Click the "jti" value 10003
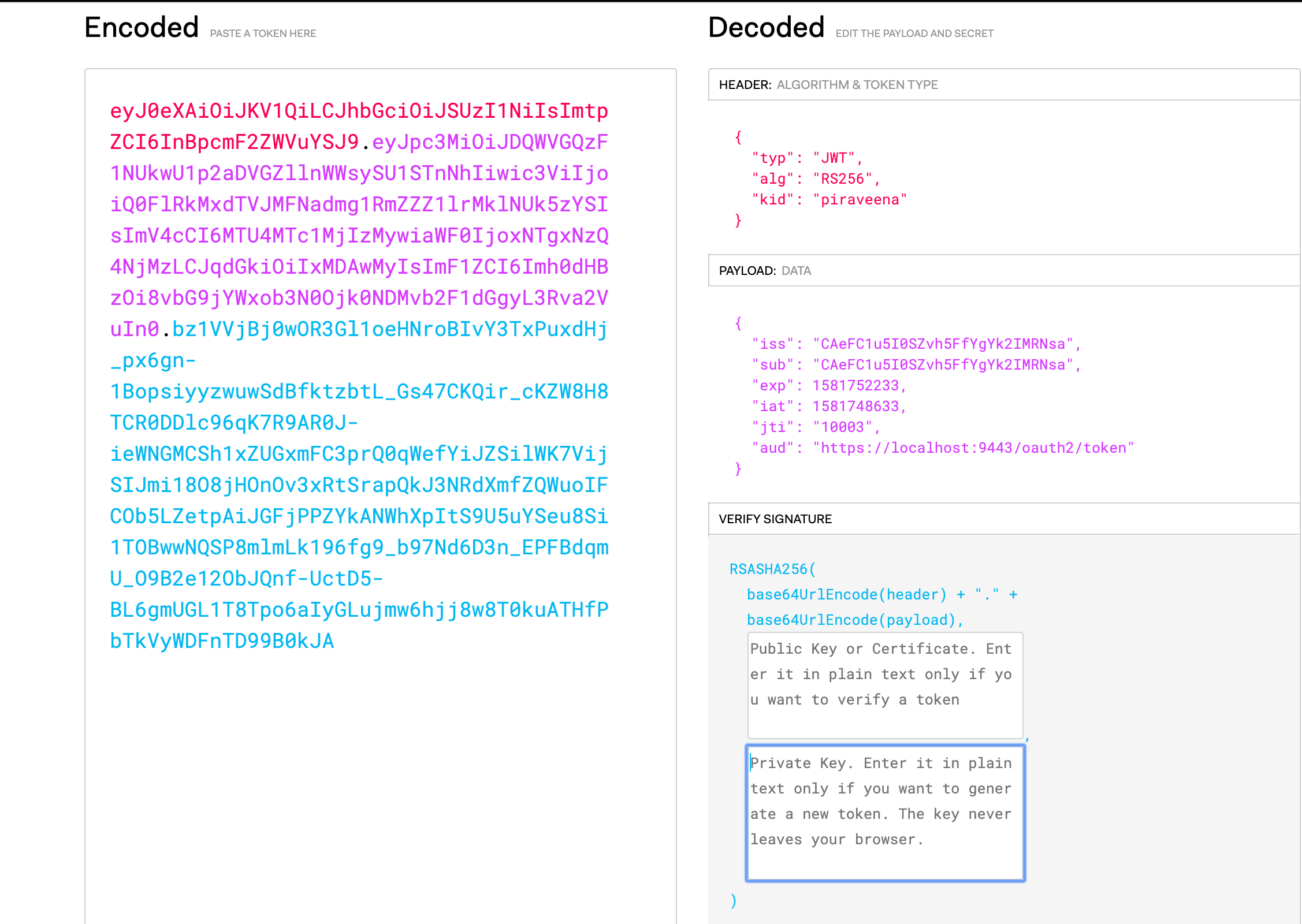The image size is (1302, 924). coord(843,427)
